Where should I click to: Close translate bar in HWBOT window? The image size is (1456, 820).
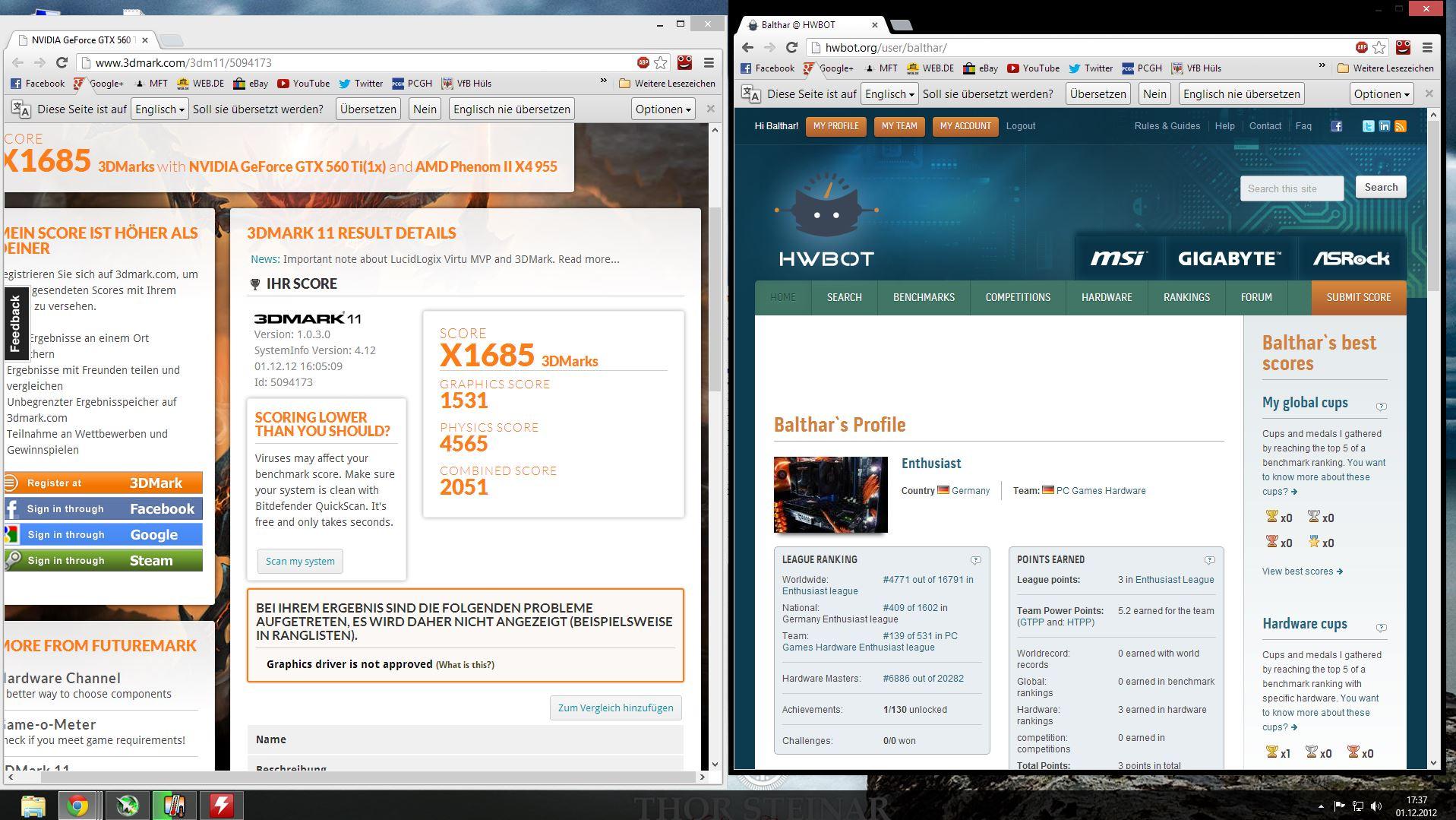click(x=1429, y=93)
